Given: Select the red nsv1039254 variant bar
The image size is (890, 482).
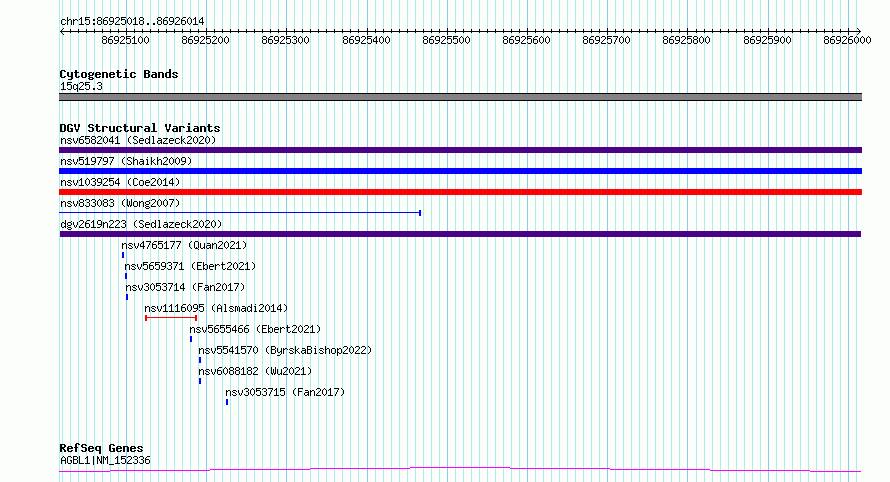Looking at the screenshot, I should 460,192.
